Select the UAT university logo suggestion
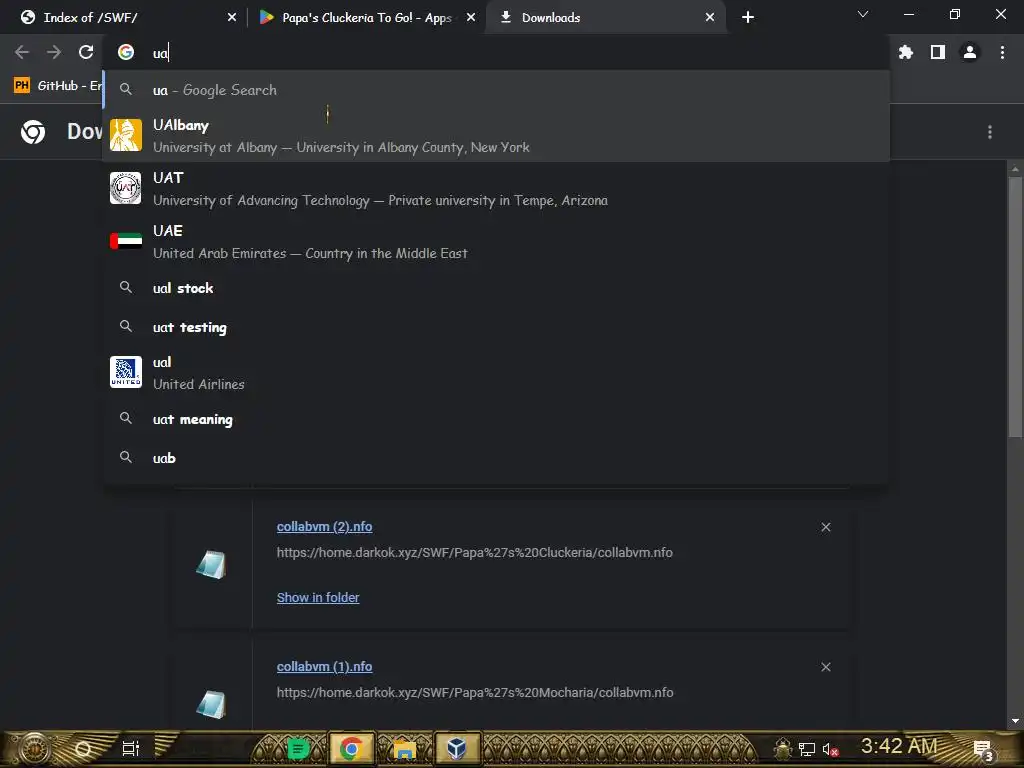 pos(126,188)
